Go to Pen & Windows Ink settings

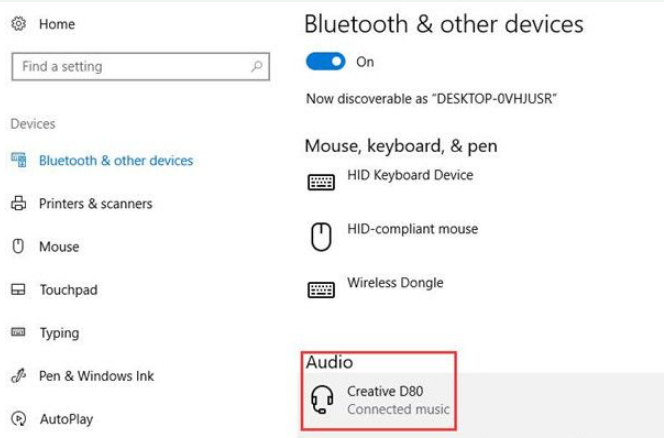click(x=96, y=376)
